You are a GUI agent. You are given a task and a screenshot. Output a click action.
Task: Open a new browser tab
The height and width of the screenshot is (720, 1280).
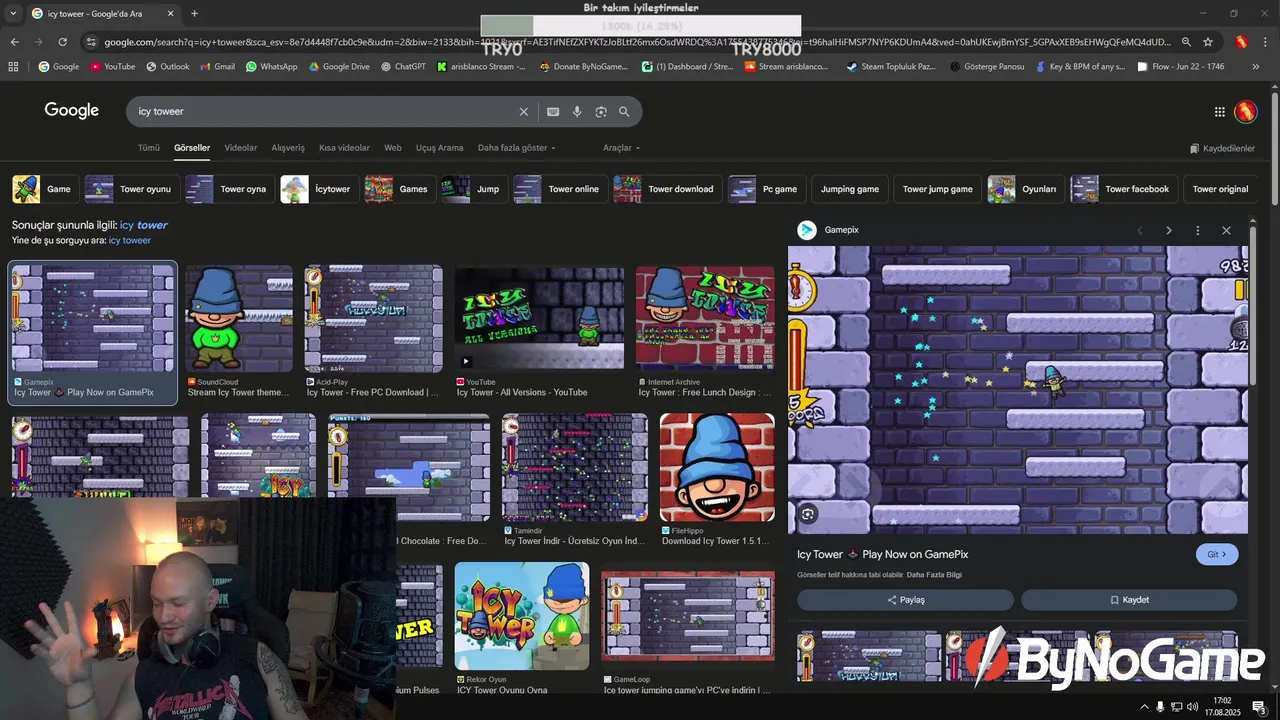194,14
